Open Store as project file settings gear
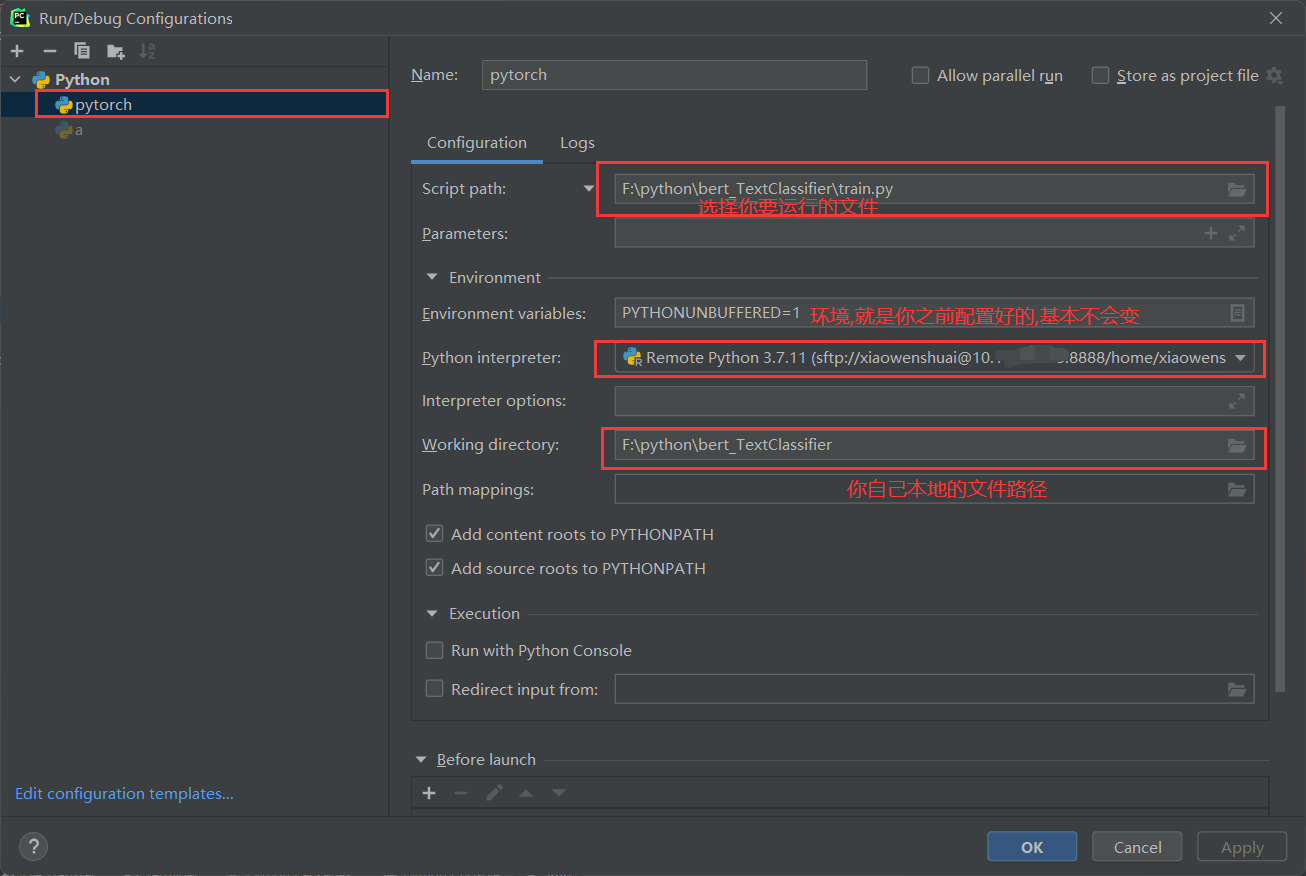Image resolution: width=1306 pixels, height=876 pixels. tap(1274, 75)
